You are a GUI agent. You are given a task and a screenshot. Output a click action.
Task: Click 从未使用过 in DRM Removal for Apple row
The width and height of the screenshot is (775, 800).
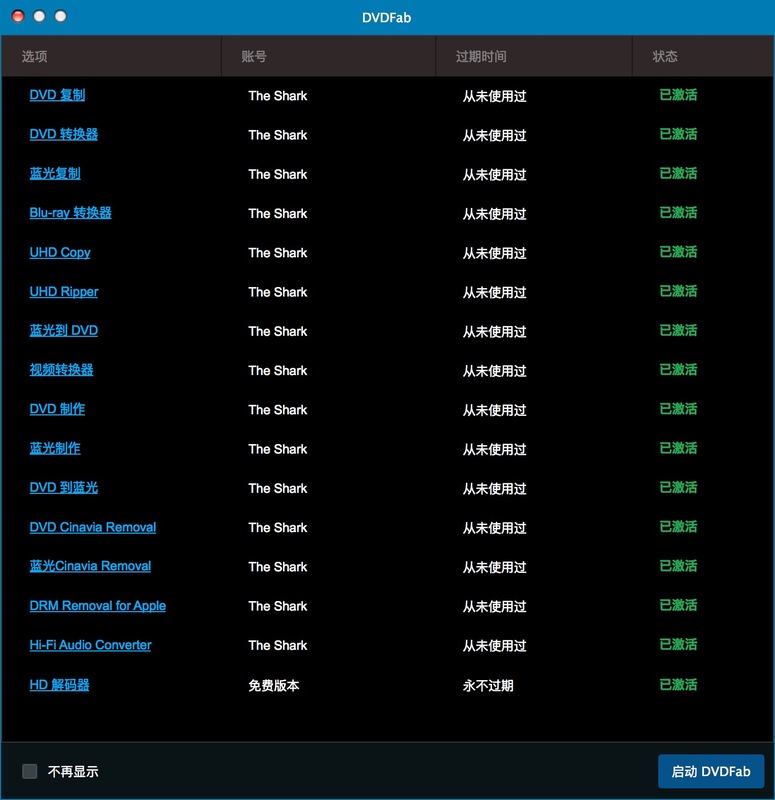[494, 606]
